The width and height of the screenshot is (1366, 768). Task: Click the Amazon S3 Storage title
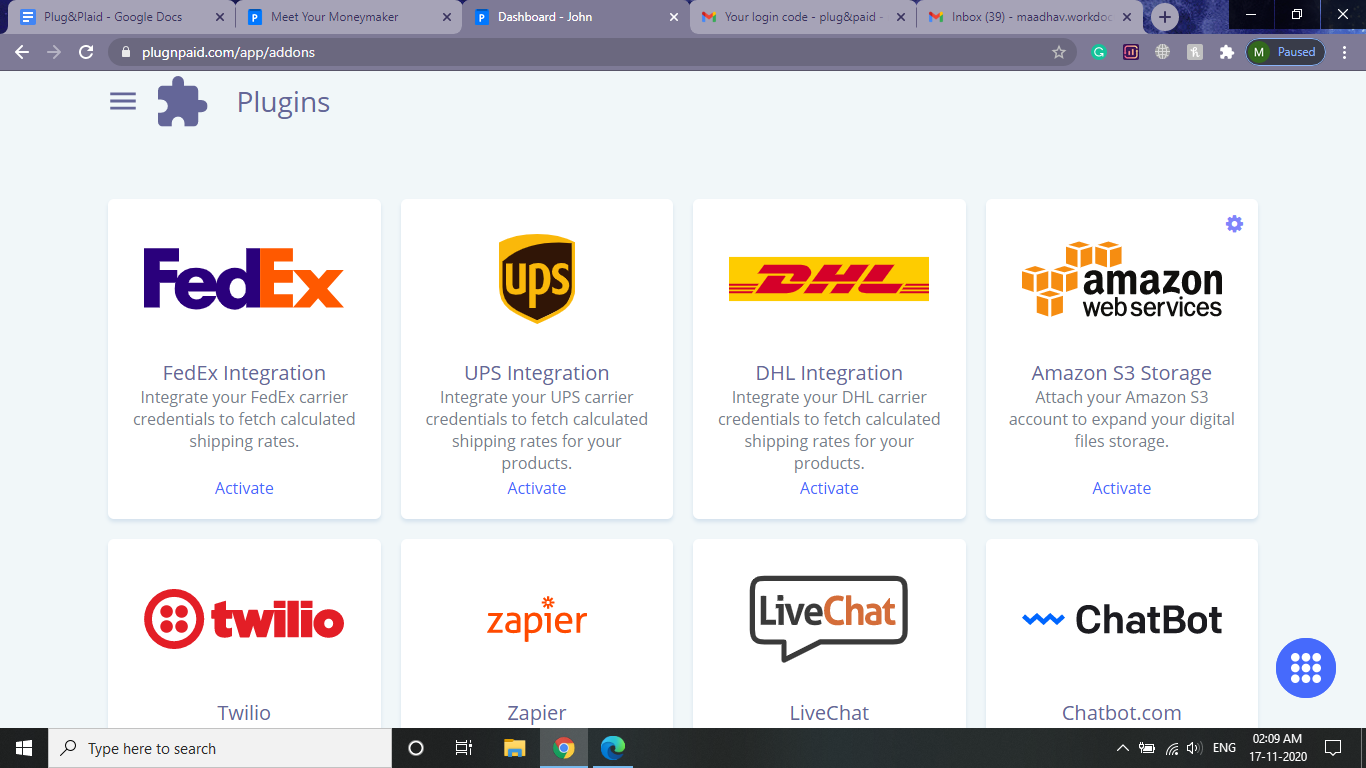tap(1122, 373)
